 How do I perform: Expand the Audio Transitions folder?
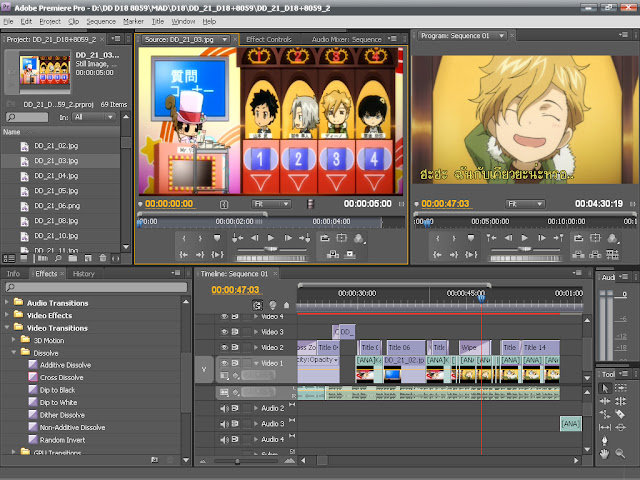pos(7,302)
